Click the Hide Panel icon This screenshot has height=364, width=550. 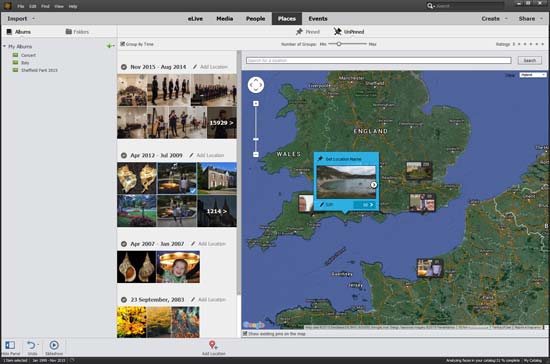10,345
